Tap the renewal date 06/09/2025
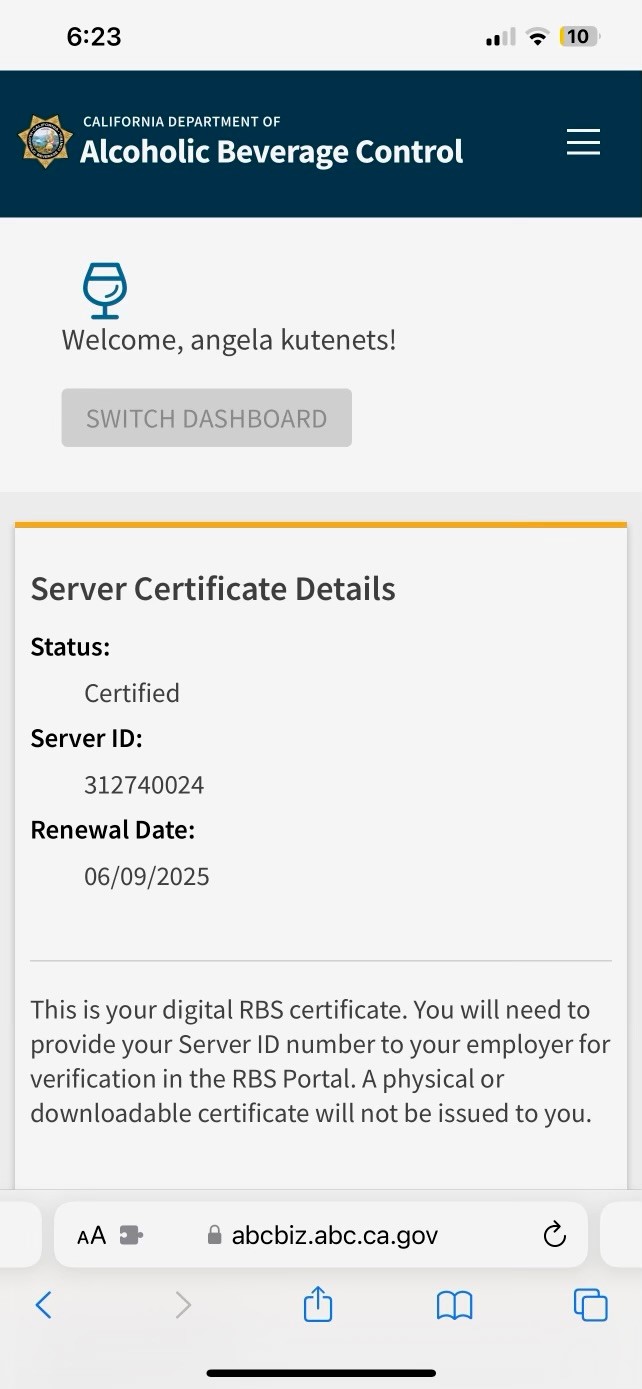642x1389 pixels. tap(147, 877)
